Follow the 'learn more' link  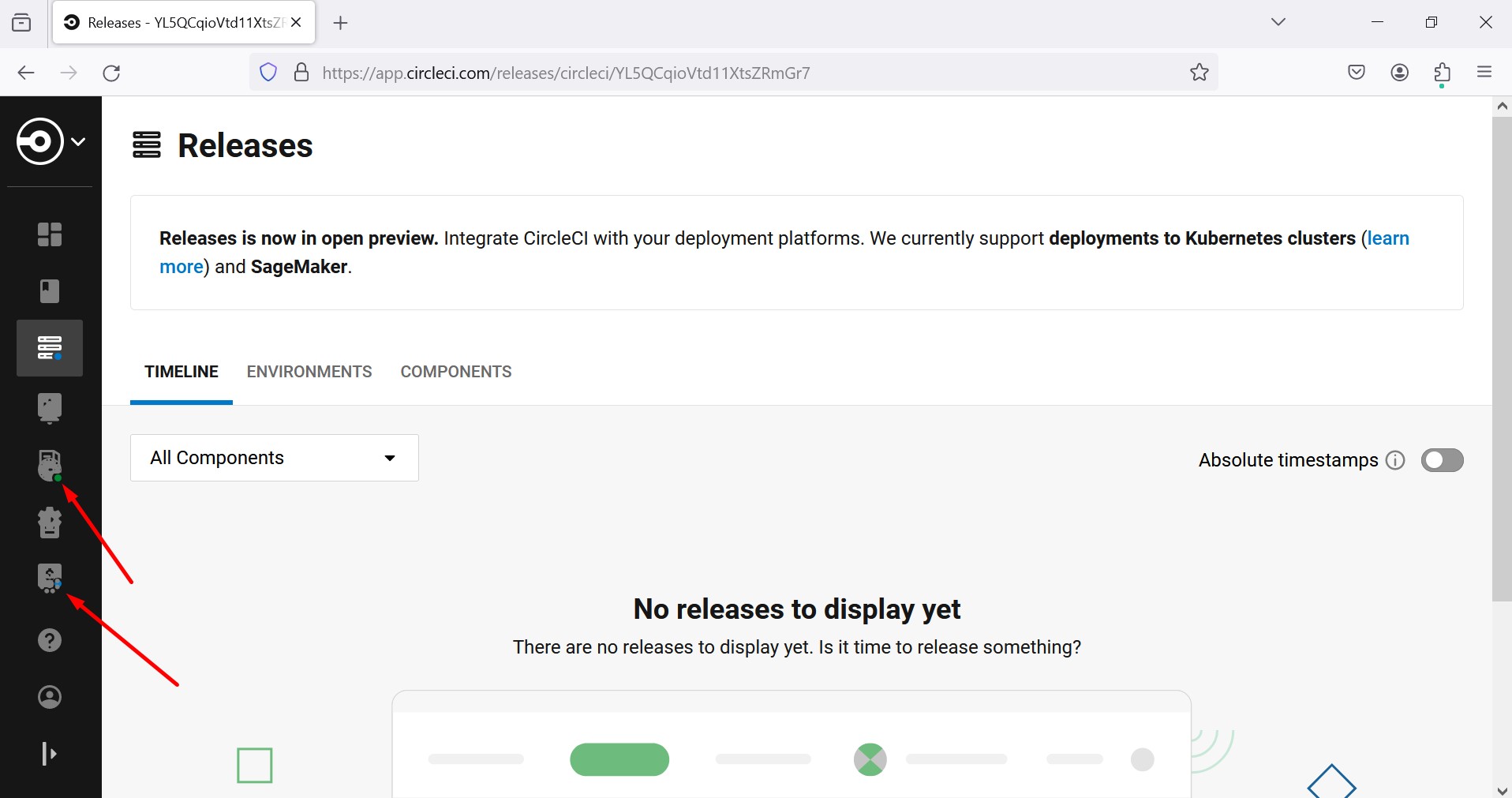tap(1387, 238)
